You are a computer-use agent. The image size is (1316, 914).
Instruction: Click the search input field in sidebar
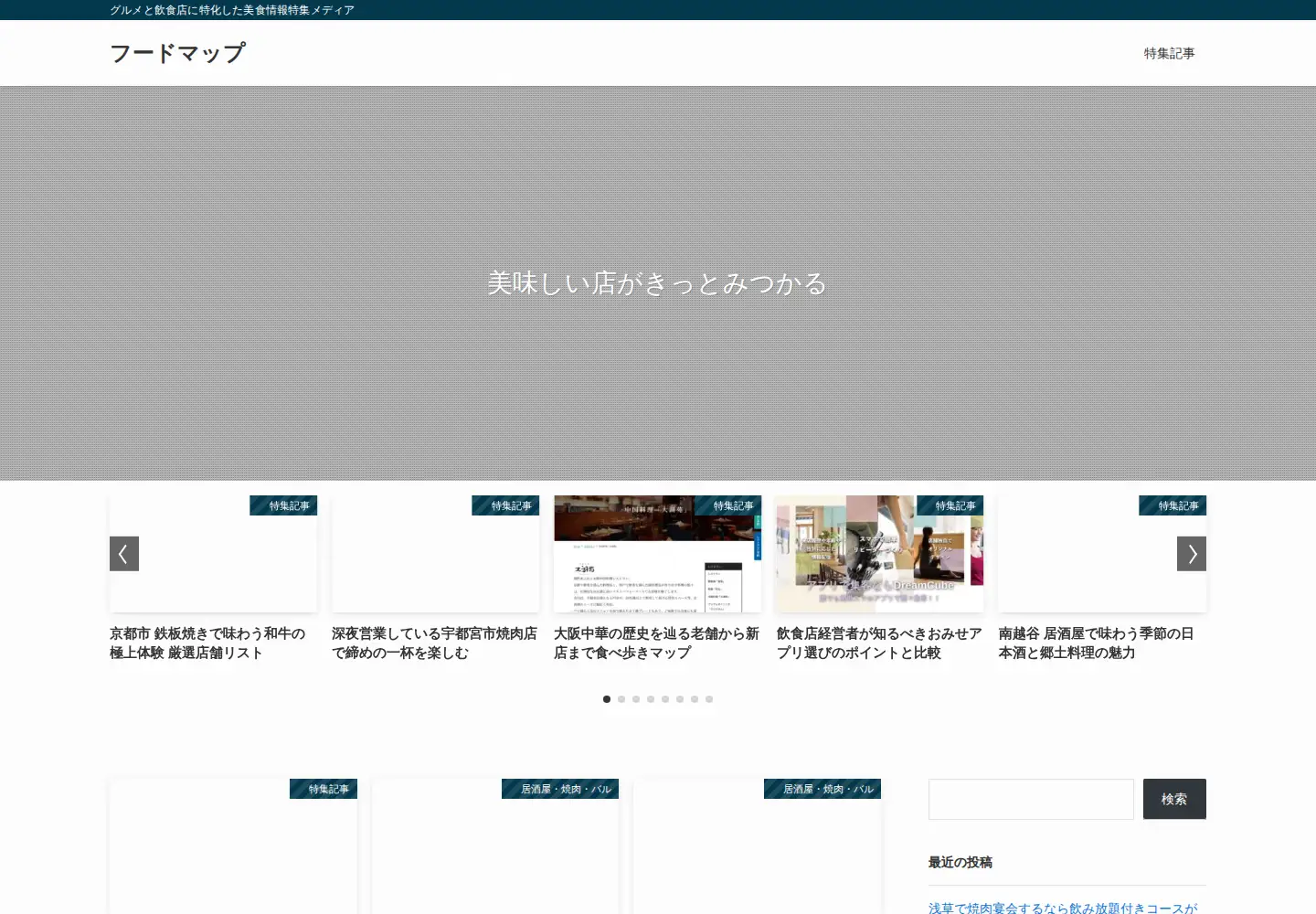tap(1031, 799)
